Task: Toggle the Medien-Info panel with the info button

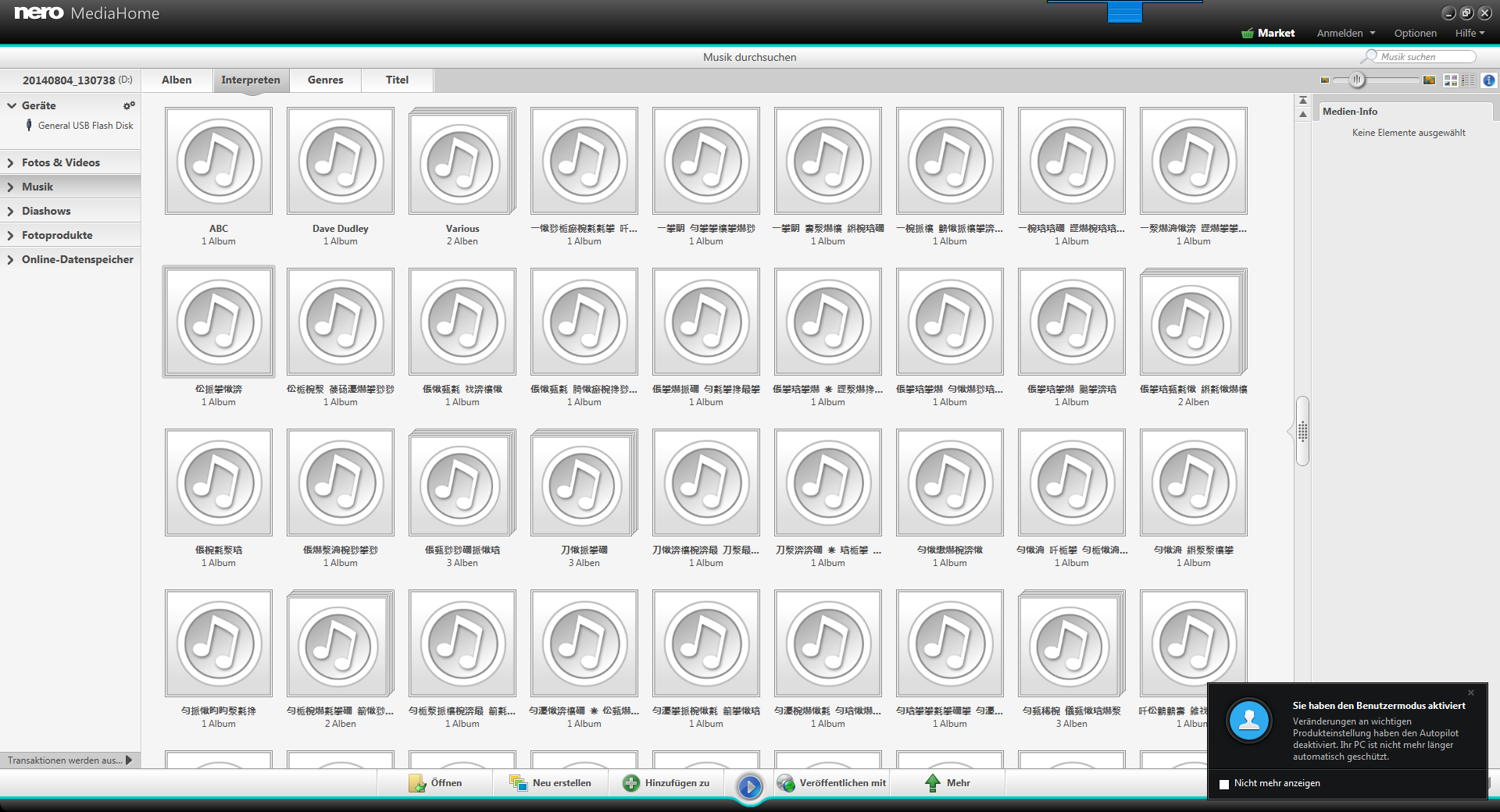Action: [x=1489, y=80]
